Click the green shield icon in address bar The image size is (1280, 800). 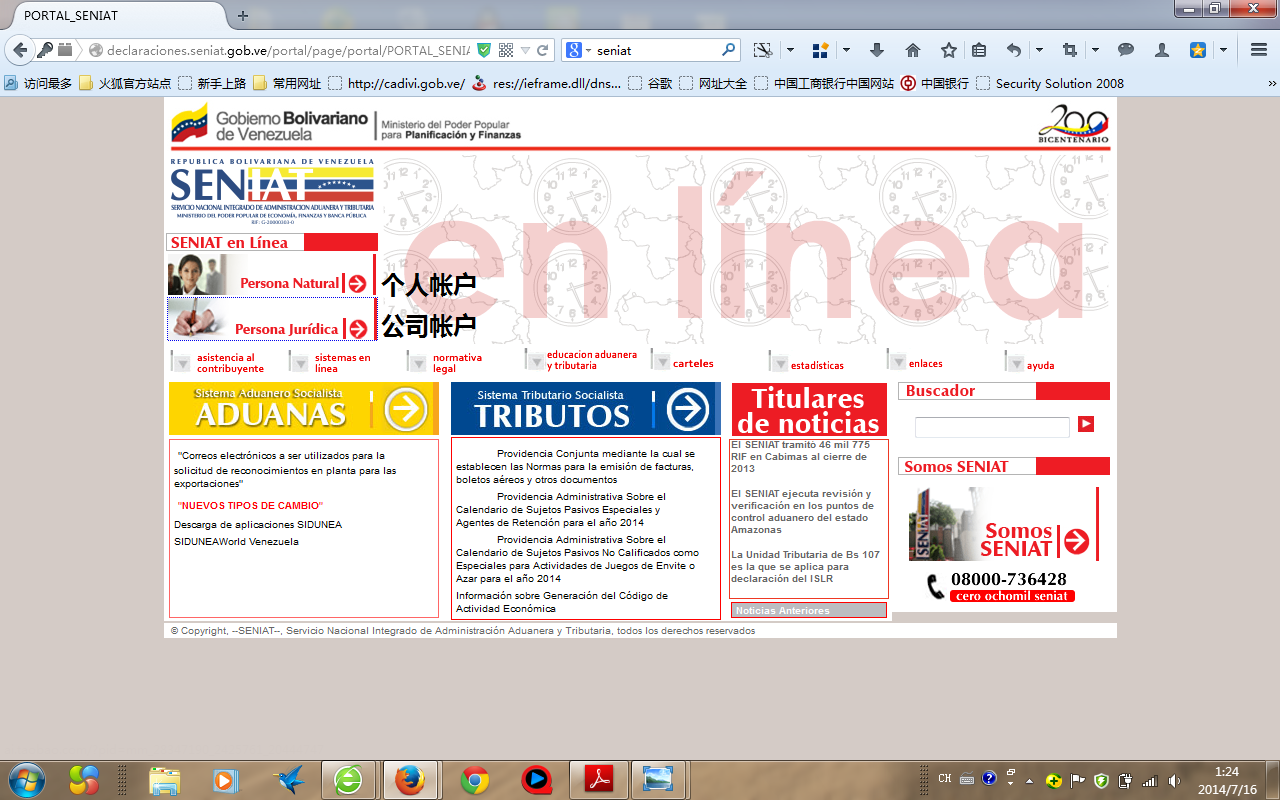tap(484, 50)
